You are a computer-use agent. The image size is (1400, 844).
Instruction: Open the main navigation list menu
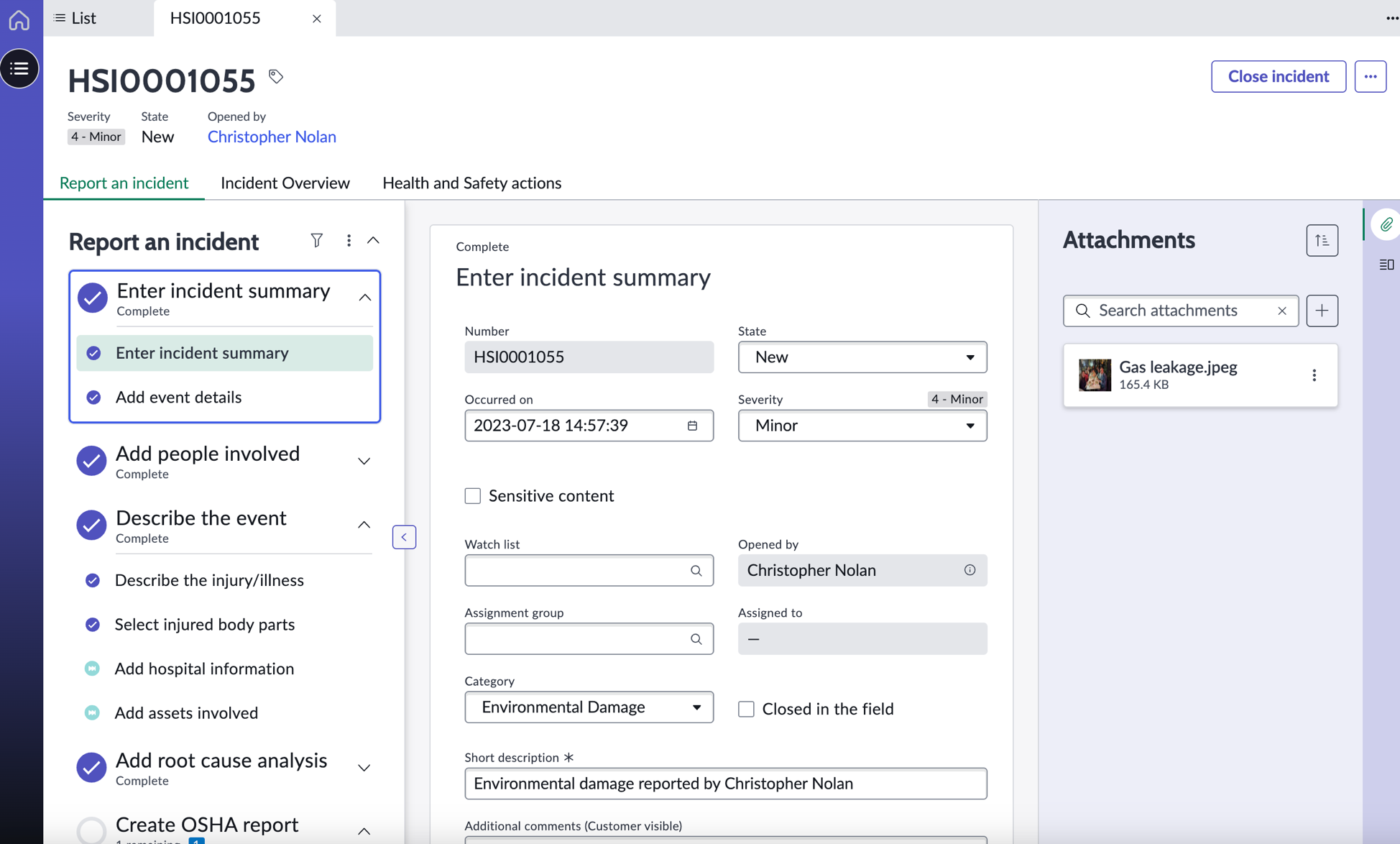tap(19, 68)
